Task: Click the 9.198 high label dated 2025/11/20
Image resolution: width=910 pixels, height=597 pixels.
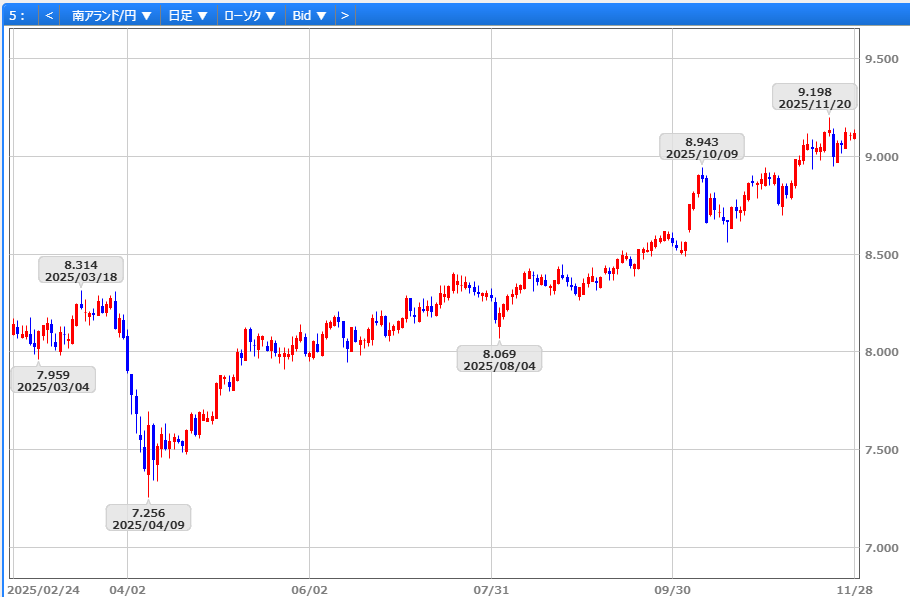Action: pos(814,97)
